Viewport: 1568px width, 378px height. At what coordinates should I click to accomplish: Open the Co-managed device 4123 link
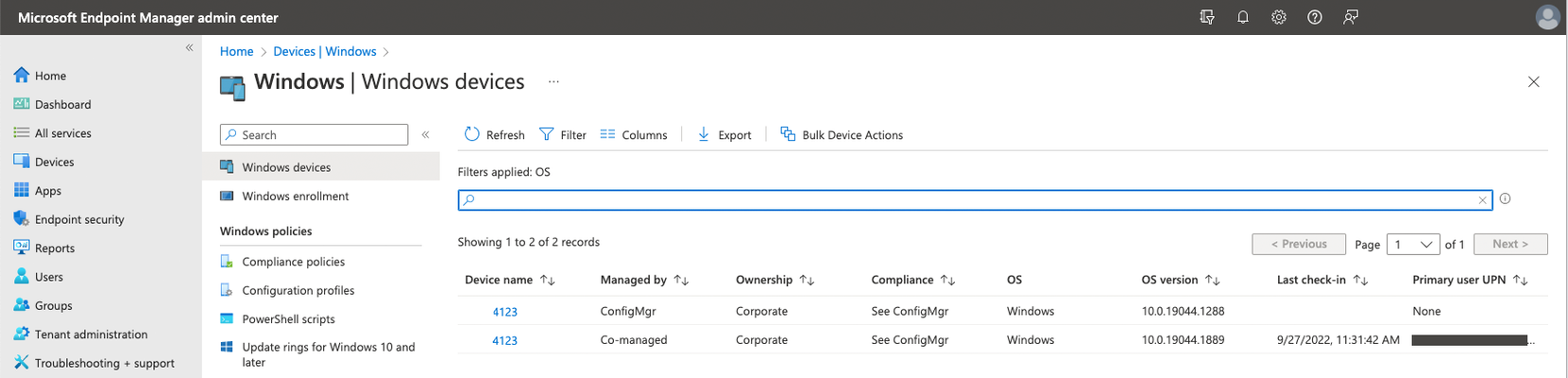(504, 340)
